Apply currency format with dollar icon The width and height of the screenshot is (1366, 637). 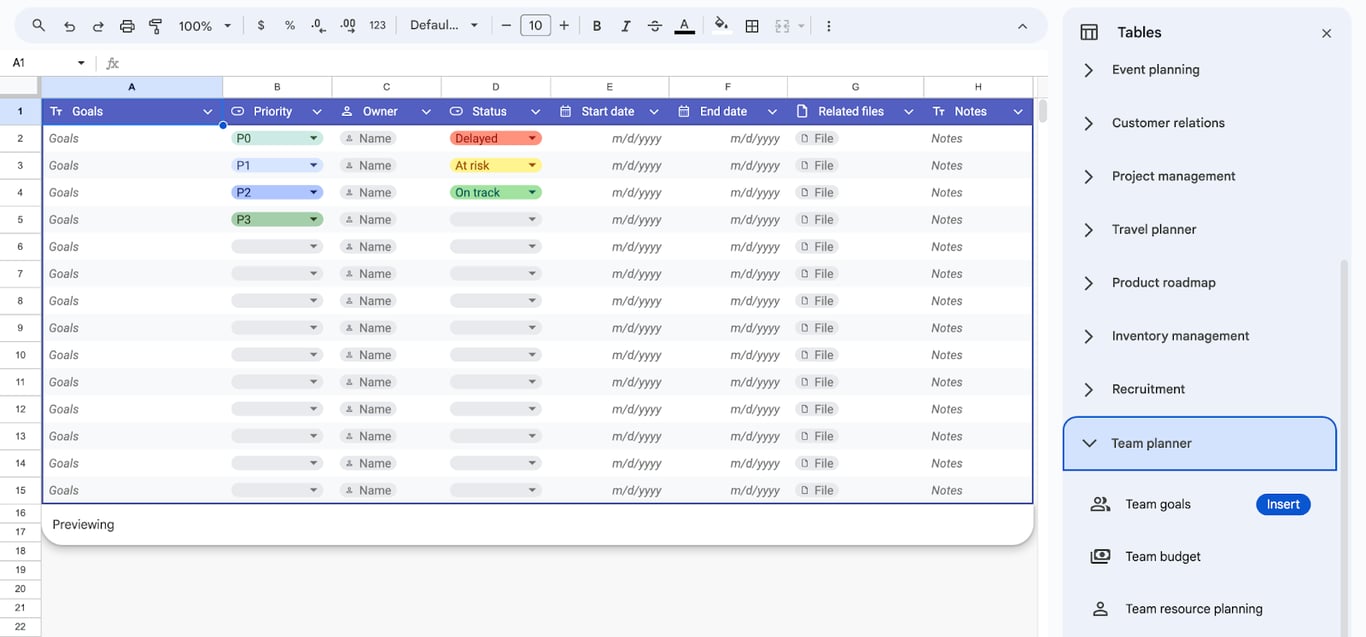(261, 26)
